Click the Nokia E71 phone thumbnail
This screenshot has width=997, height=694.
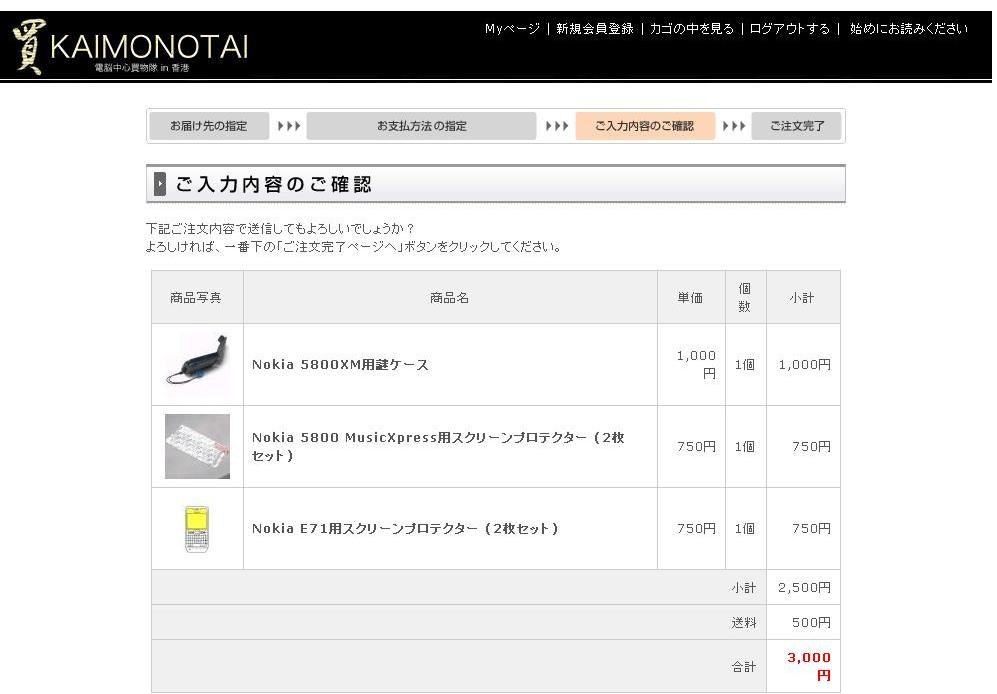point(197,529)
